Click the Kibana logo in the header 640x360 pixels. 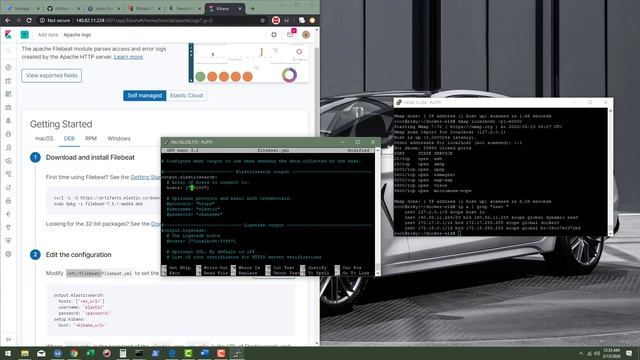coord(8,35)
